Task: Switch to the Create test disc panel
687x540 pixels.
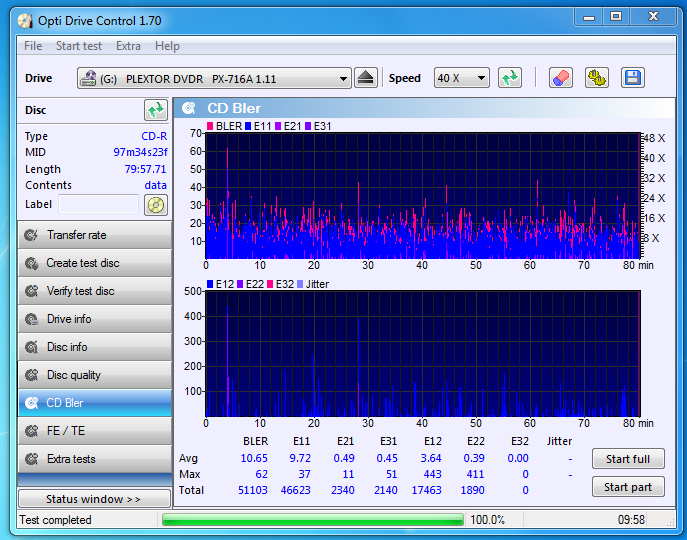Action: pyautogui.click(x=95, y=263)
